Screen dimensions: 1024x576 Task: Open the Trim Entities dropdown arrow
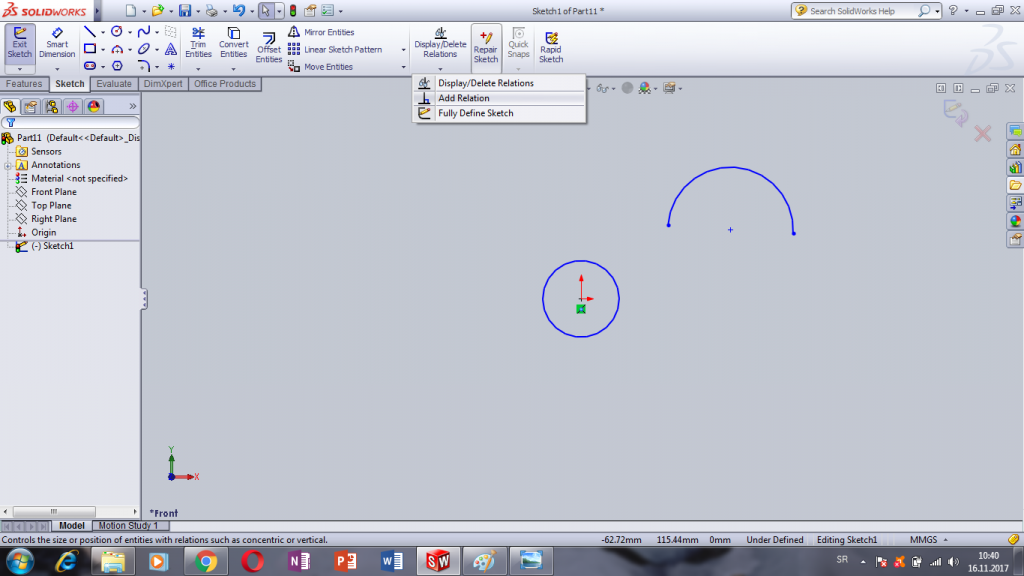pyautogui.click(x=198, y=69)
